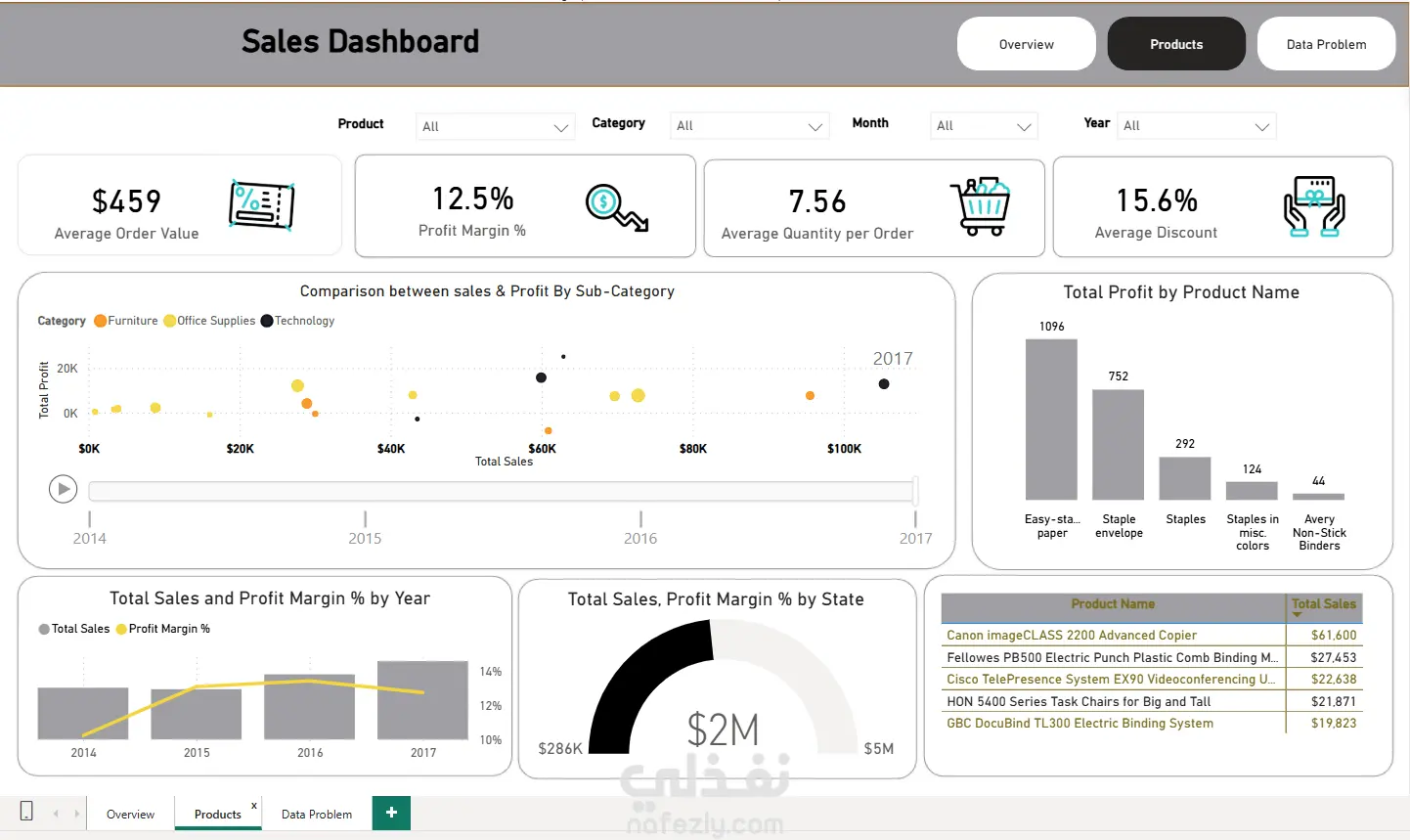Open the Data Problem page tab at the bottom
This screenshot has height=840, width=1410.
(317, 814)
